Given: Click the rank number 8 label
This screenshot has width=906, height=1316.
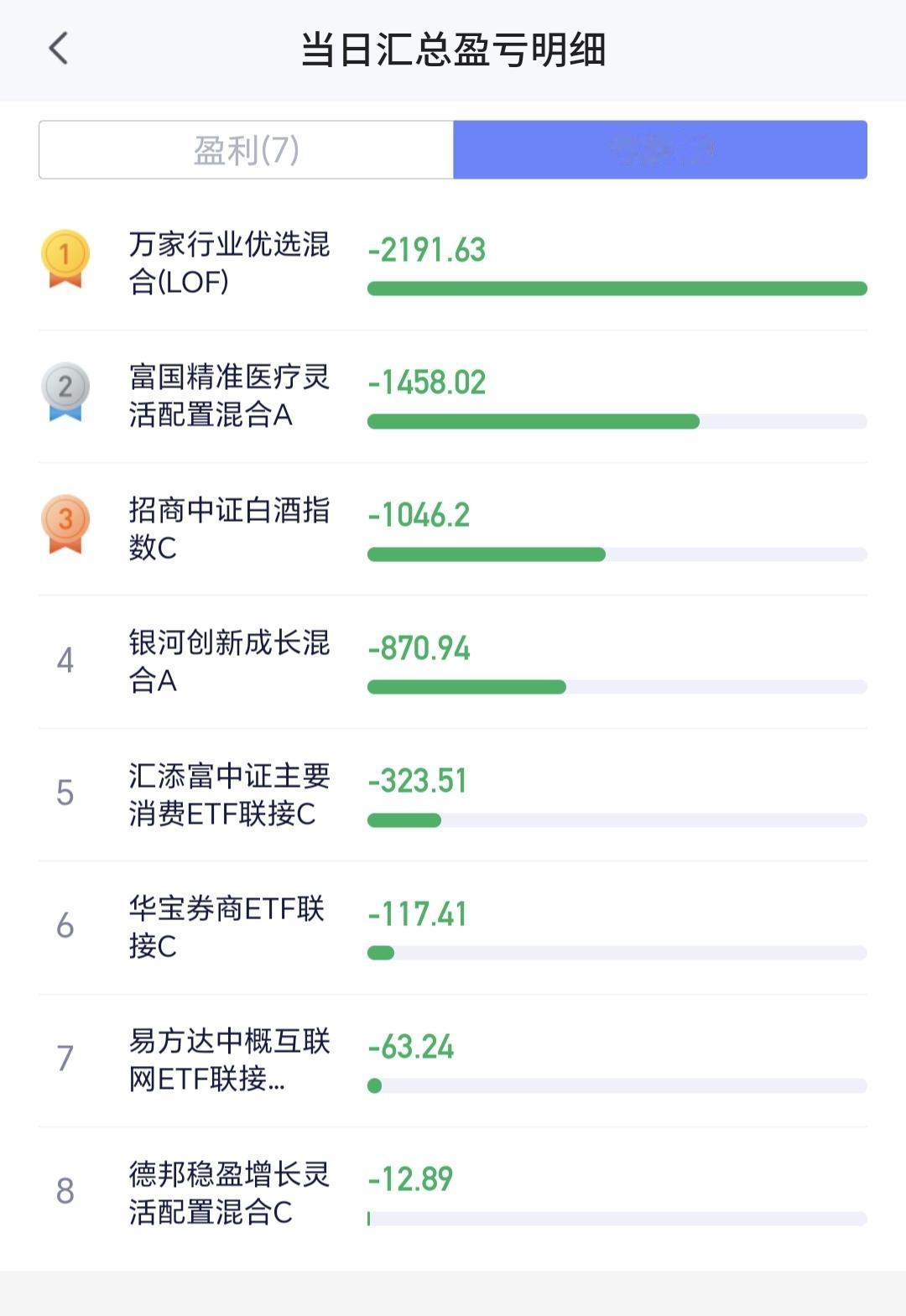Looking at the screenshot, I should click(65, 1191).
